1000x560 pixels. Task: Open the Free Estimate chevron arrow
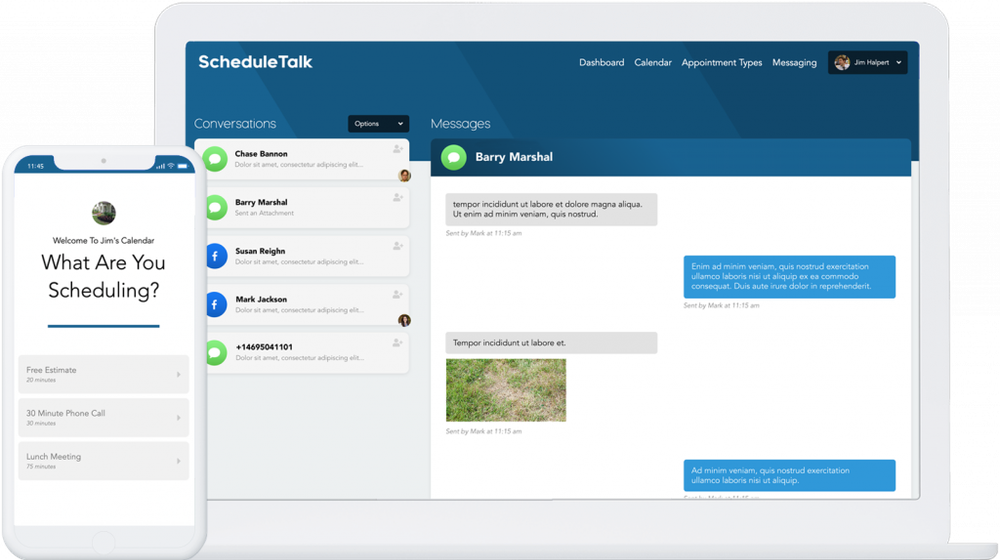pyautogui.click(x=179, y=374)
